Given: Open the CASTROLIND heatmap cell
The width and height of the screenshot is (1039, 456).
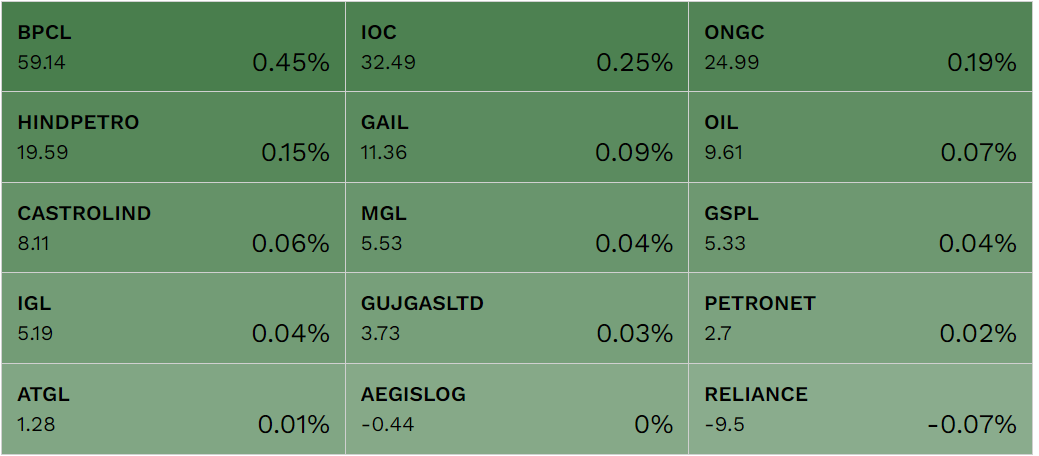Looking at the screenshot, I should tap(173, 228).
